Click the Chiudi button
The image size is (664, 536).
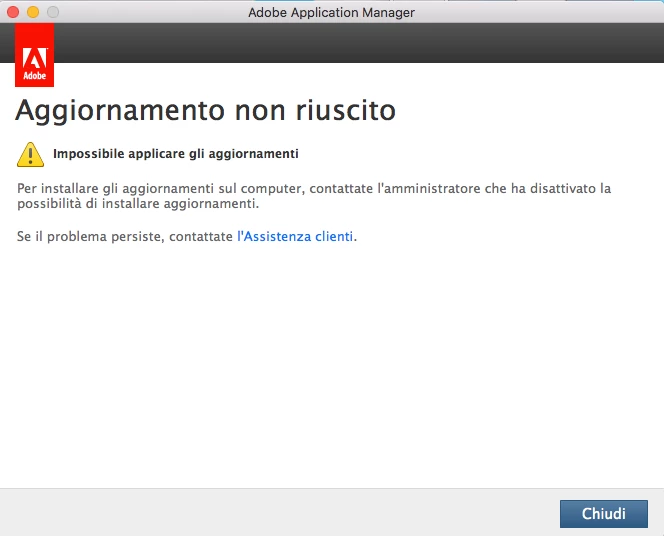click(x=603, y=514)
